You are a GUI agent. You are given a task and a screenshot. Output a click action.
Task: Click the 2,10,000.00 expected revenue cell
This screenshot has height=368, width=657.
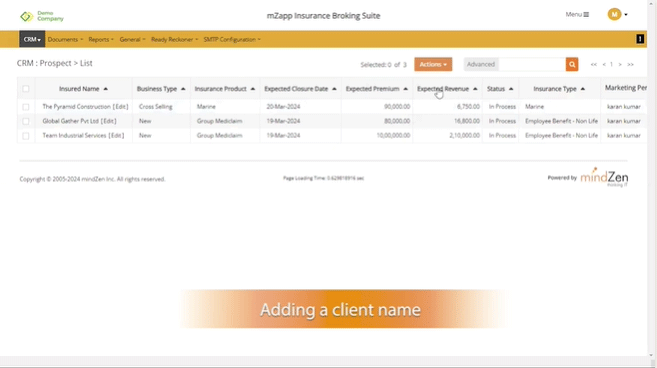(x=464, y=135)
